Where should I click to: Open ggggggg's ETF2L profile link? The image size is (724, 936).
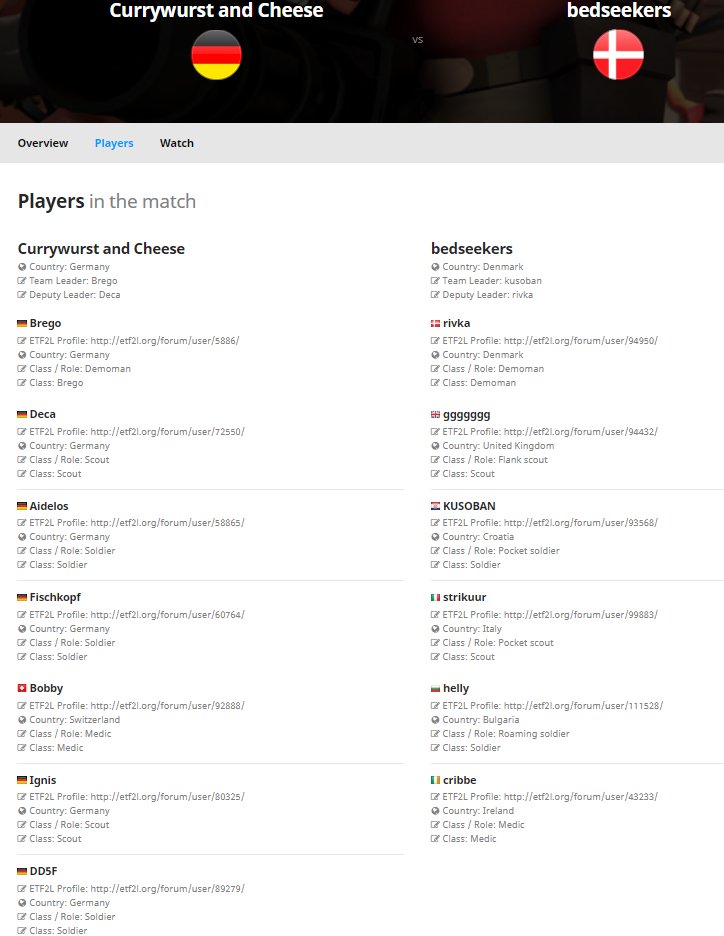click(581, 432)
